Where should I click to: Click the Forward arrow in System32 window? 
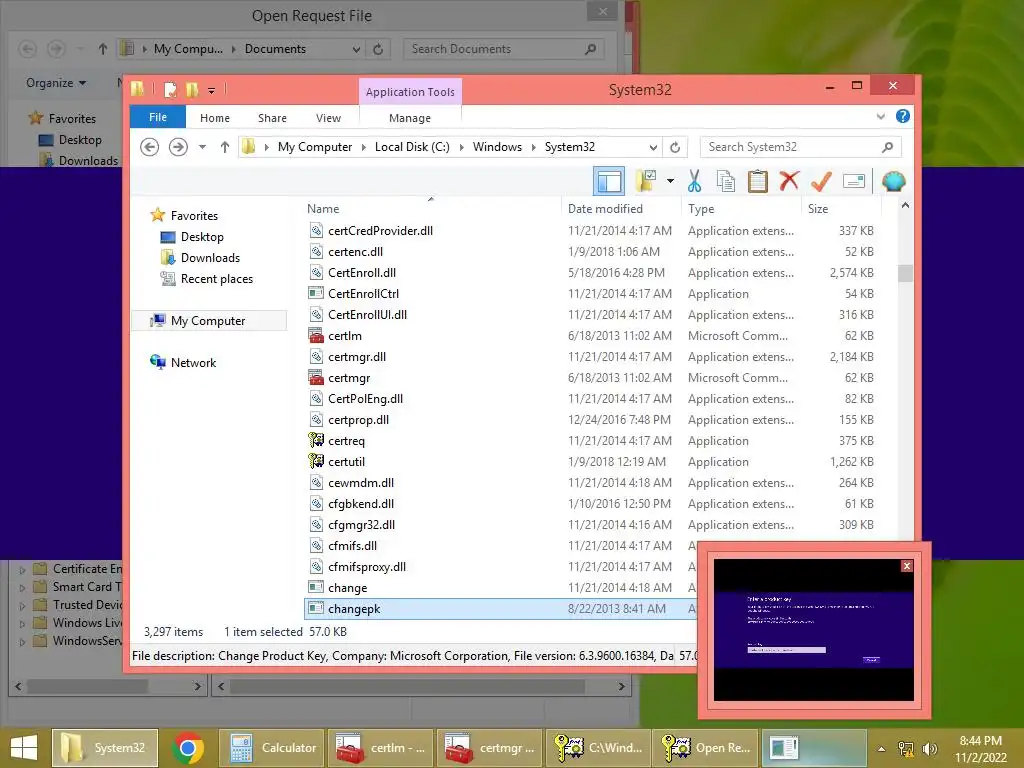click(x=178, y=147)
